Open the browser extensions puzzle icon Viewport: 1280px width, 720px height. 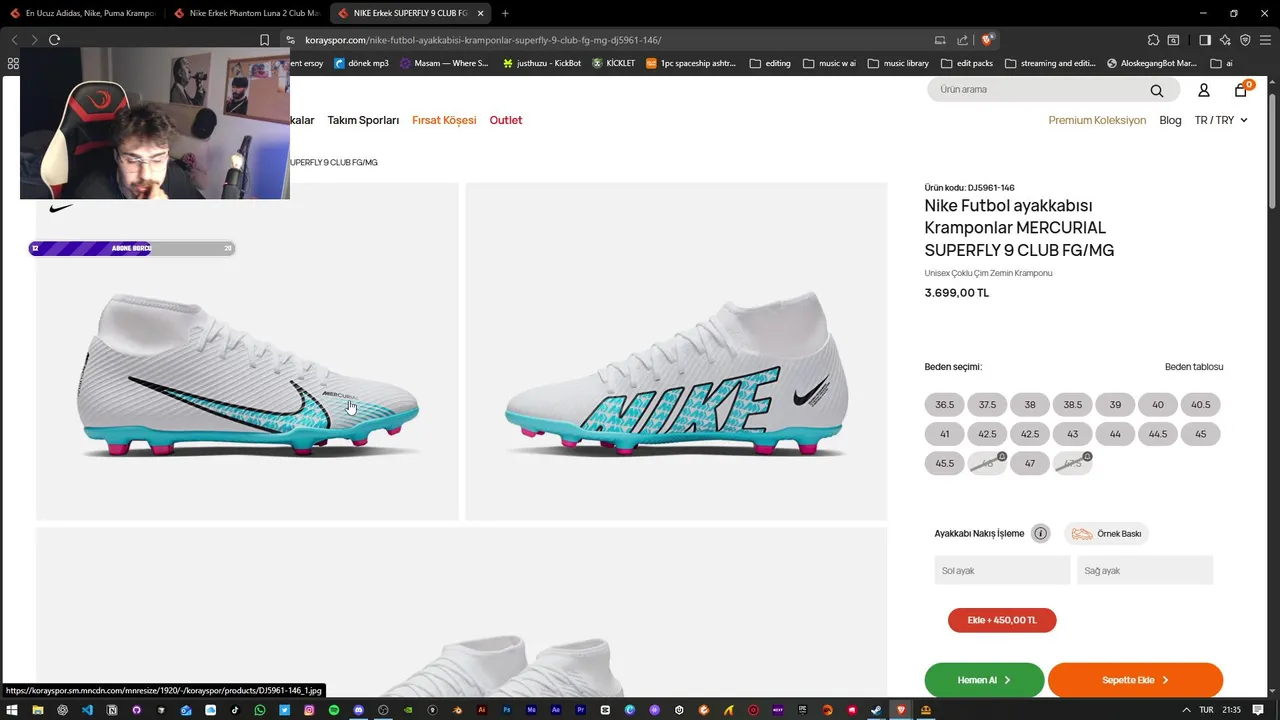1154,40
